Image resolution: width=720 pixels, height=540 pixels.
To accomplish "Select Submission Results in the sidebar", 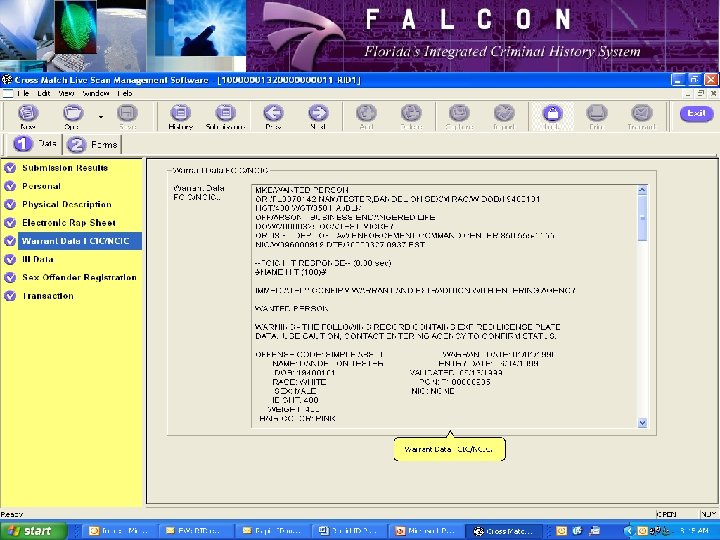I will point(65,168).
